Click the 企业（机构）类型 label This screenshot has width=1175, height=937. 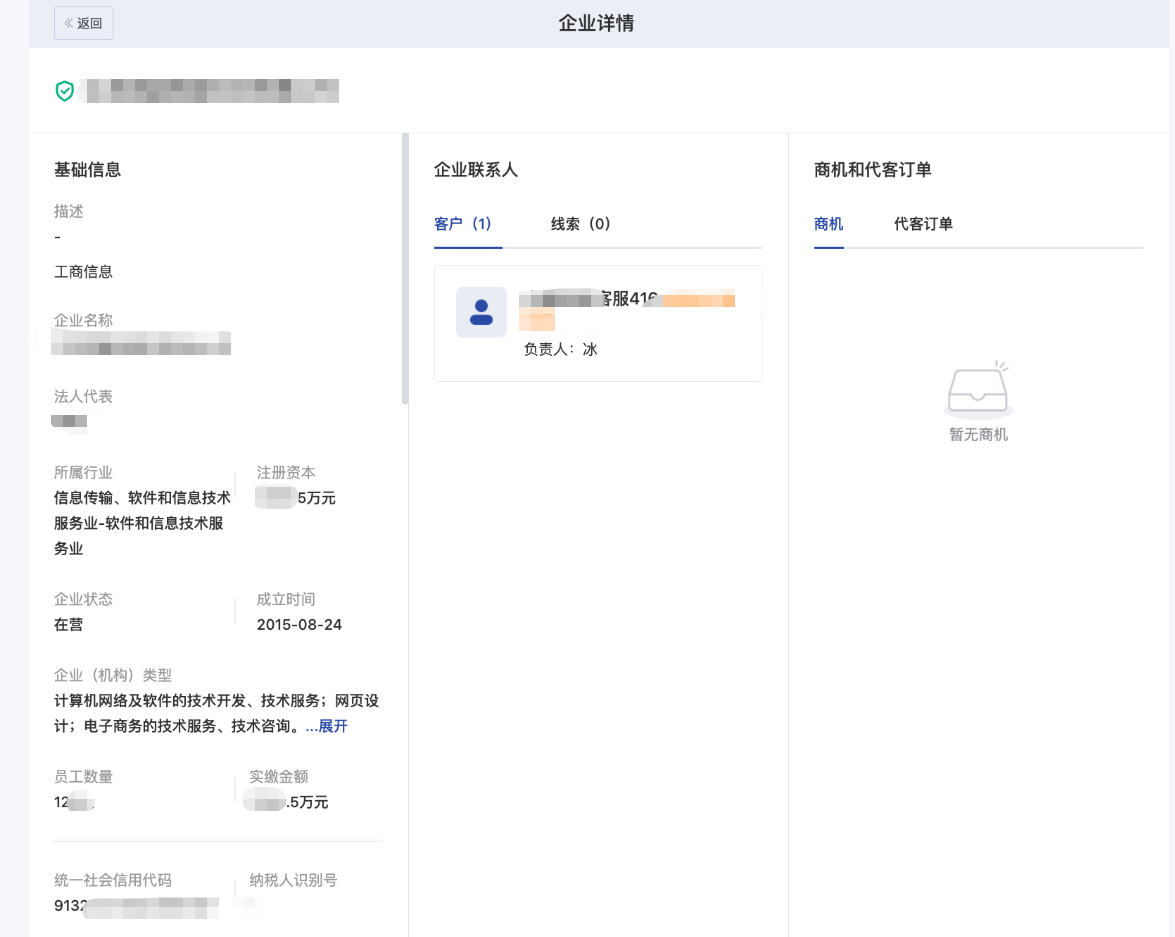click(112, 675)
